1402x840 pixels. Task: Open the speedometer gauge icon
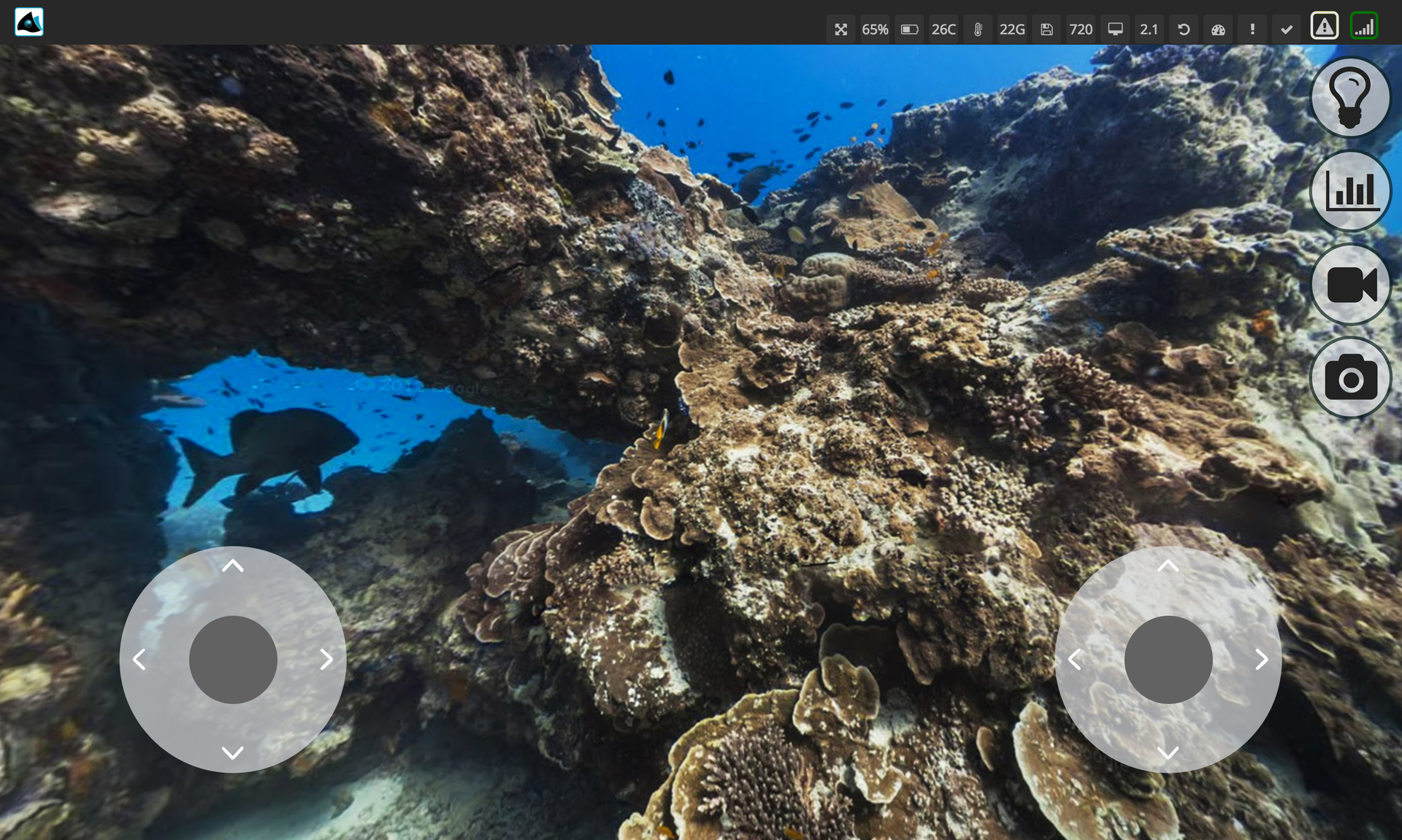click(1218, 29)
